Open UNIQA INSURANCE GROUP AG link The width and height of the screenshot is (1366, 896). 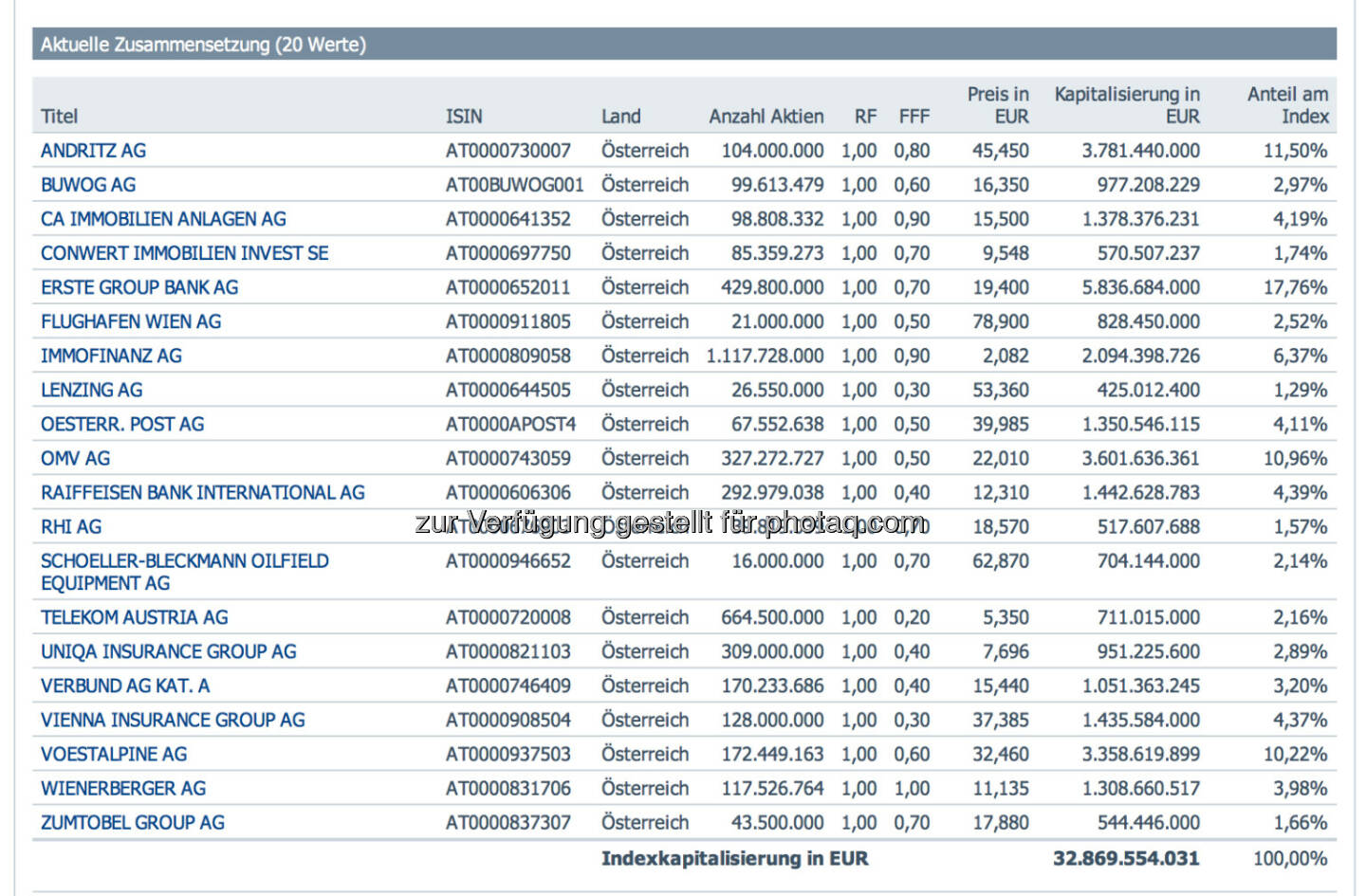tap(169, 651)
